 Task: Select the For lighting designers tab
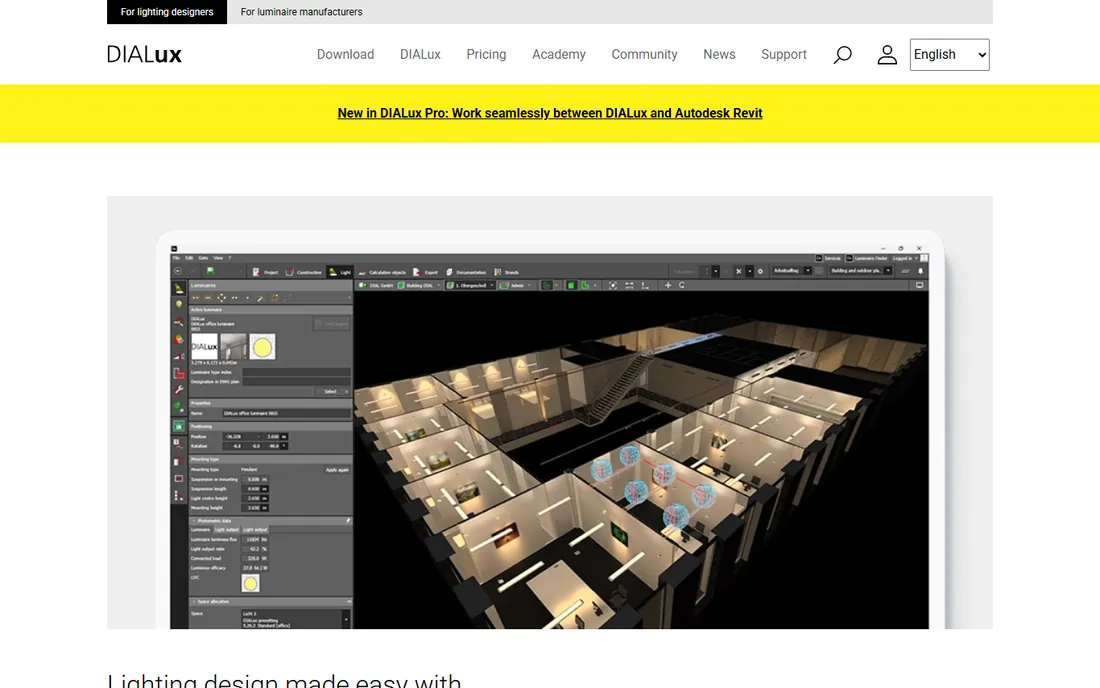(167, 12)
